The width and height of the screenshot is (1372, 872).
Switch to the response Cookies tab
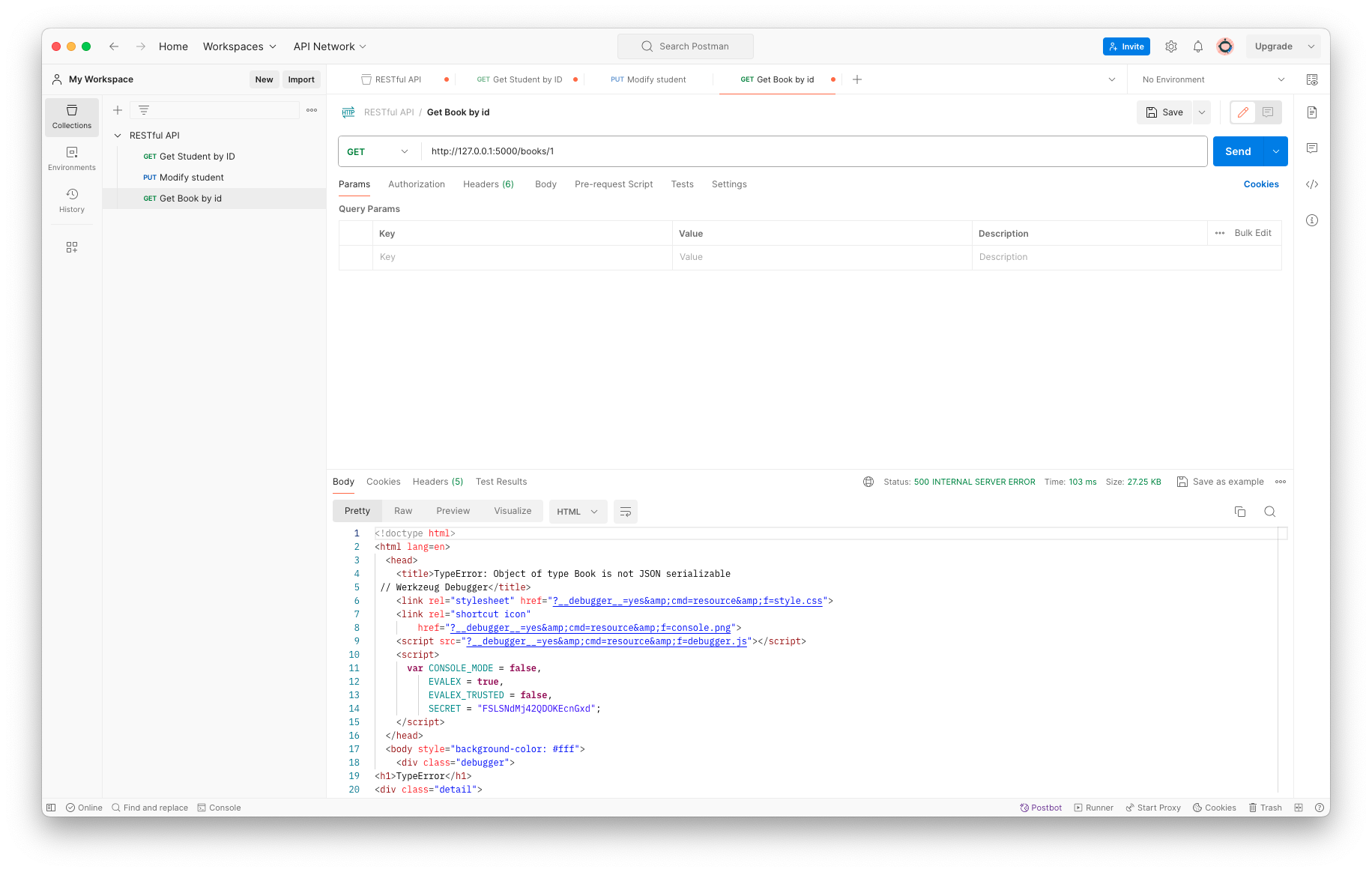point(384,482)
